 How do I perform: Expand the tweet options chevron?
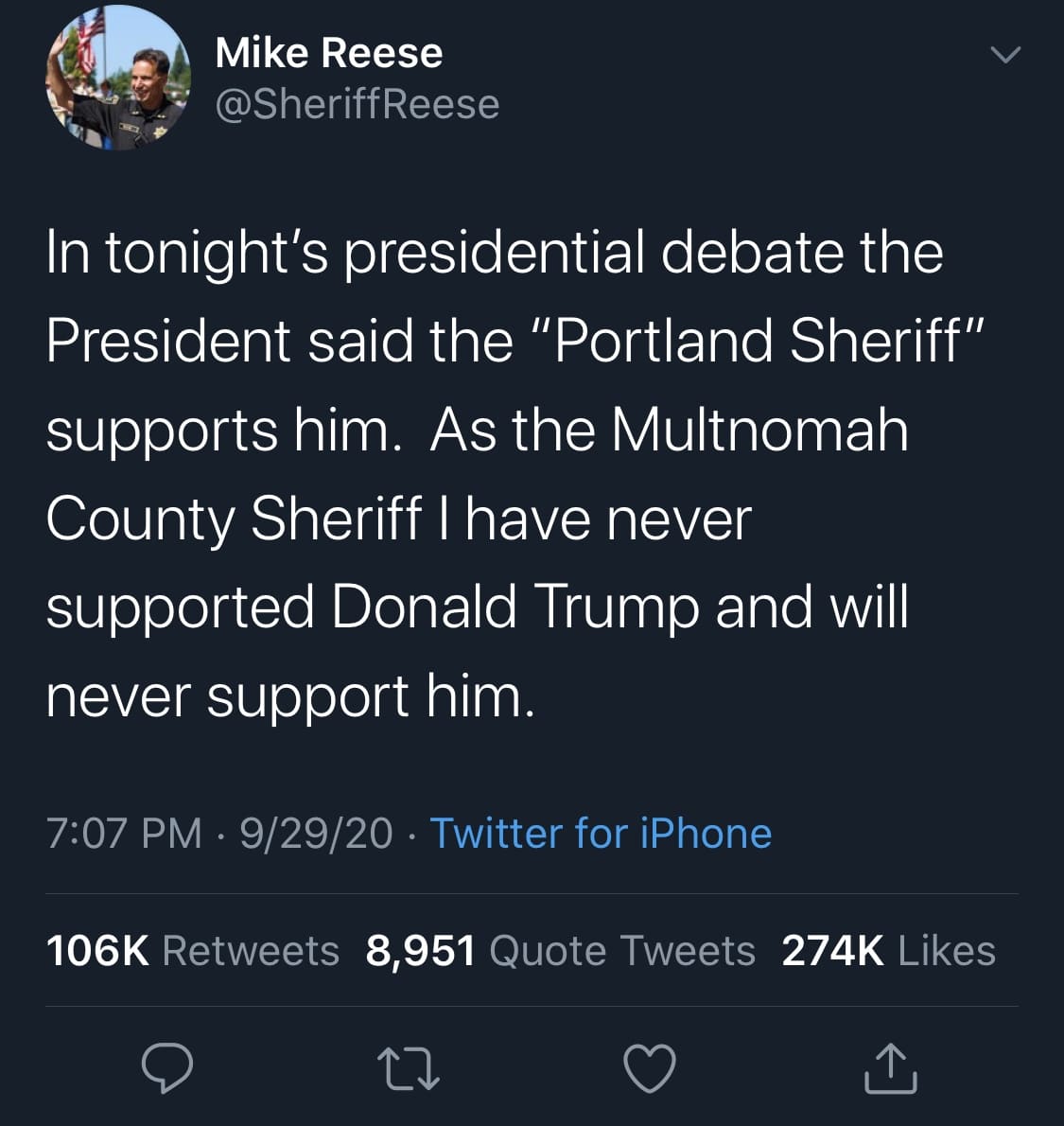1005,55
